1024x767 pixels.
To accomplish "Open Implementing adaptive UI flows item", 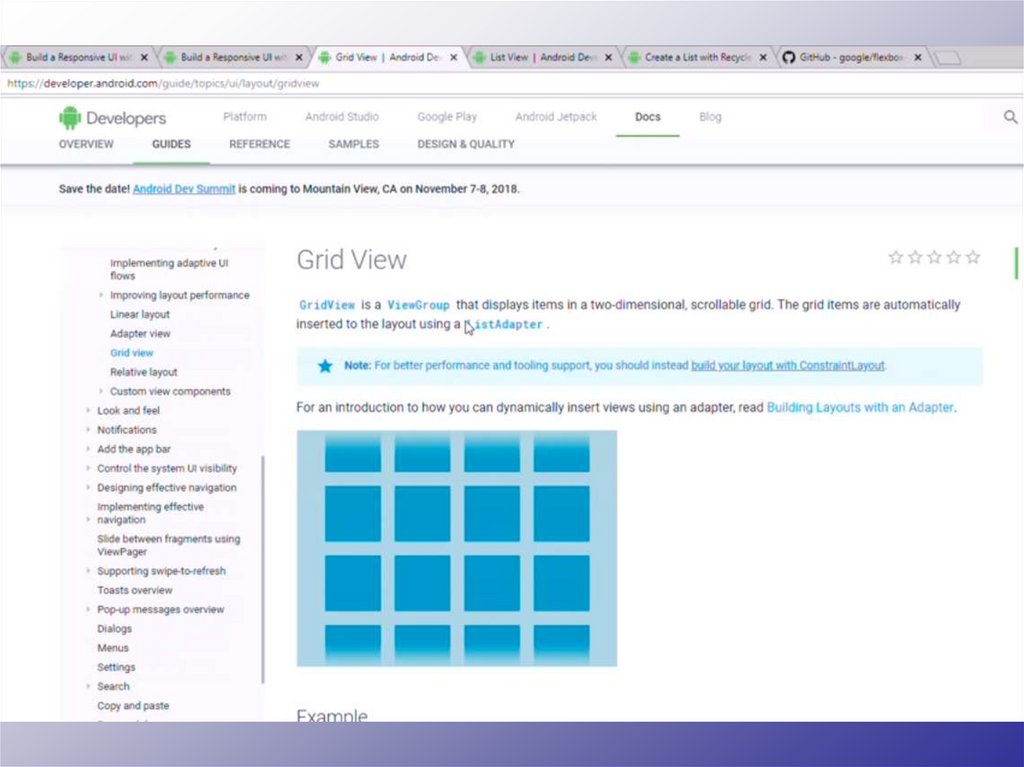I will coord(168,269).
